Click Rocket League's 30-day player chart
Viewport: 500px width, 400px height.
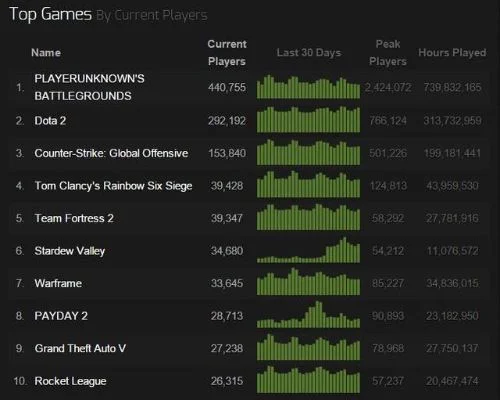pos(308,379)
